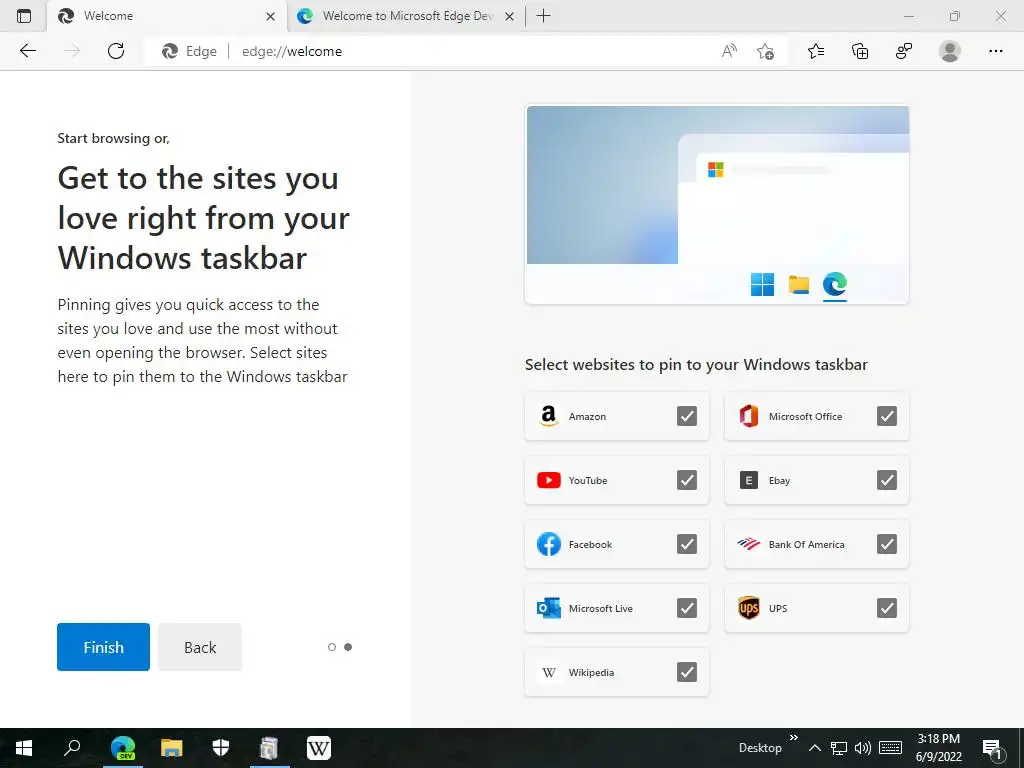The height and width of the screenshot is (768, 1024).
Task: Click the Bank Of America logo icon
Action: click(748, 544)
